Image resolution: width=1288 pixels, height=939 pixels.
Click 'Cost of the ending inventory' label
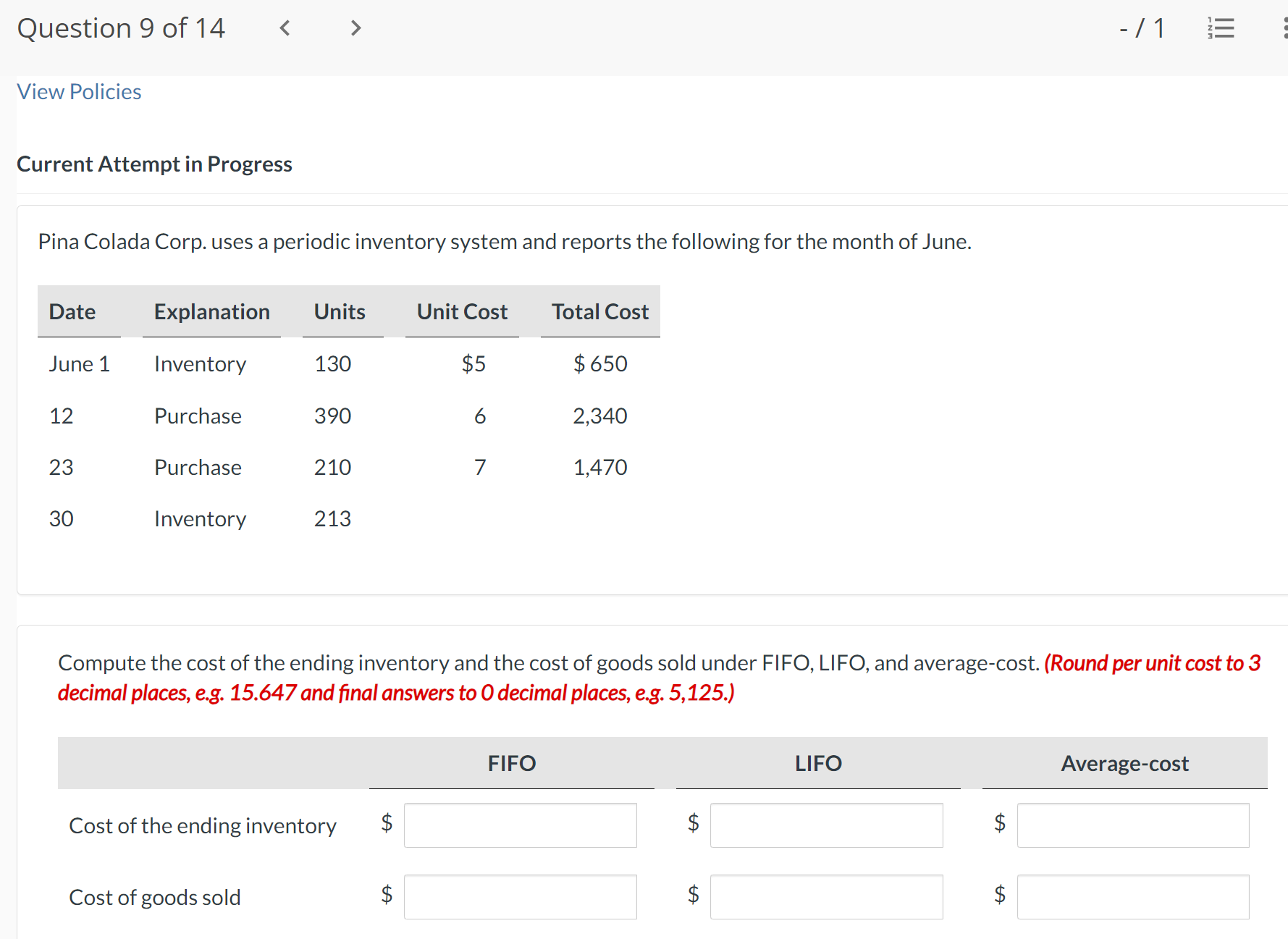tap(203, 825)
